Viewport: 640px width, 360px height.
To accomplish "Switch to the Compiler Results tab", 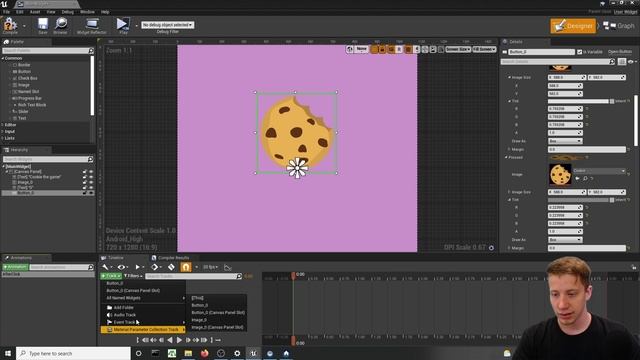I will [170, 258].
